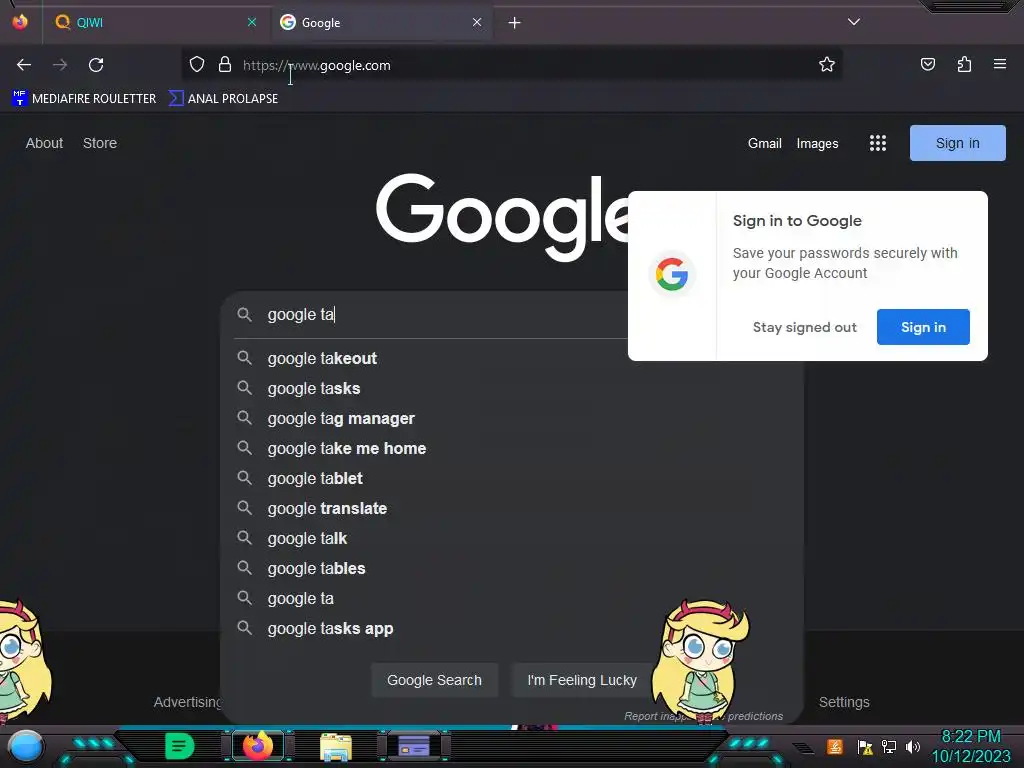Close the Google tab
Image resolution: width=1024 pixels, height=768 pixels.
[x=477, y=22]
